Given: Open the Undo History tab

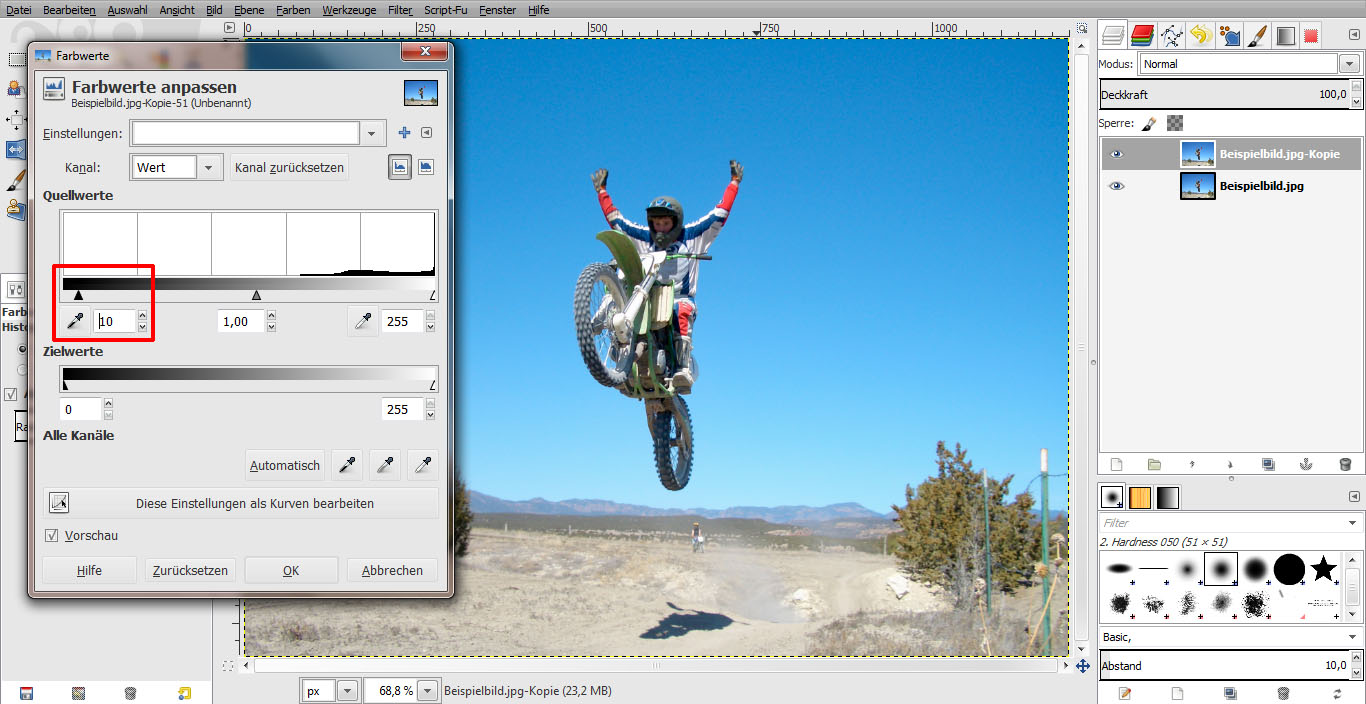Looking at the screenshot, I should (x=1200, y=34).
